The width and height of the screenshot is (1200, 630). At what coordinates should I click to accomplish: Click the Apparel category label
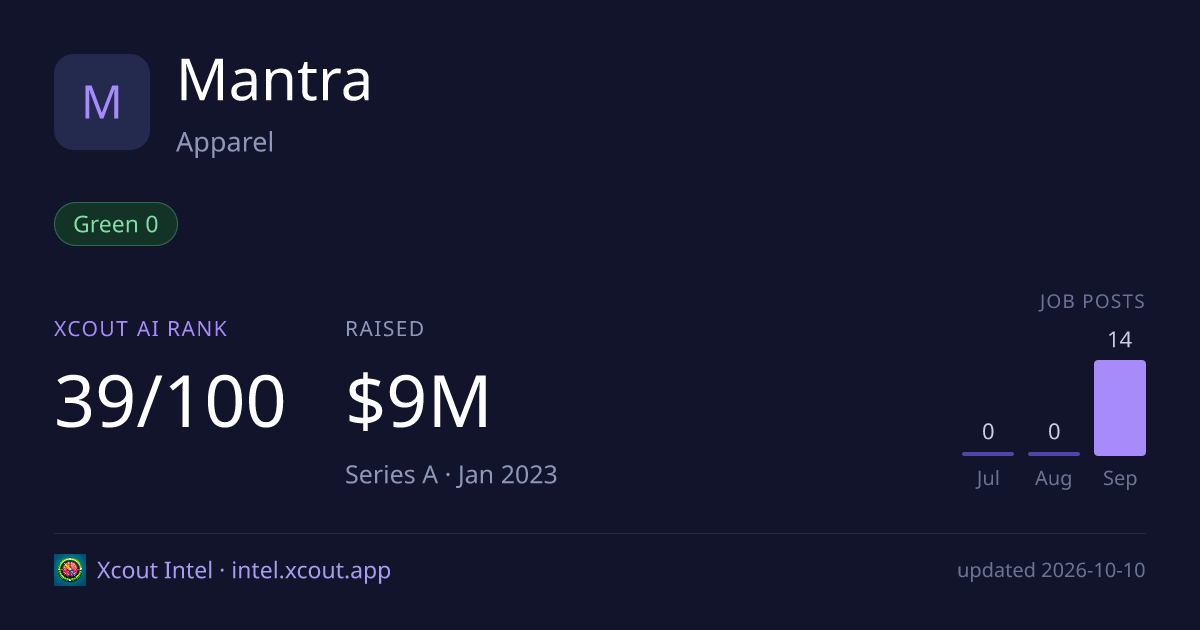[x=225, y=142]
